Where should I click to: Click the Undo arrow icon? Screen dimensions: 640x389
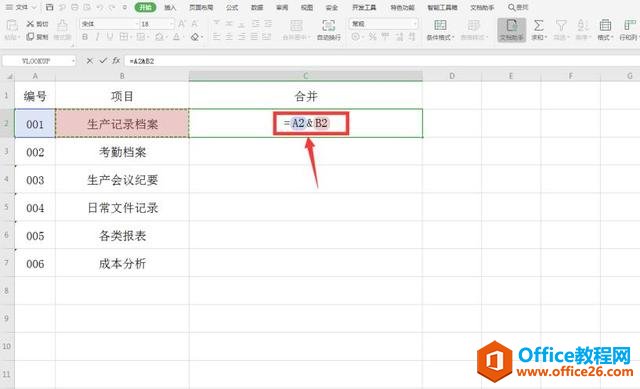100,7
